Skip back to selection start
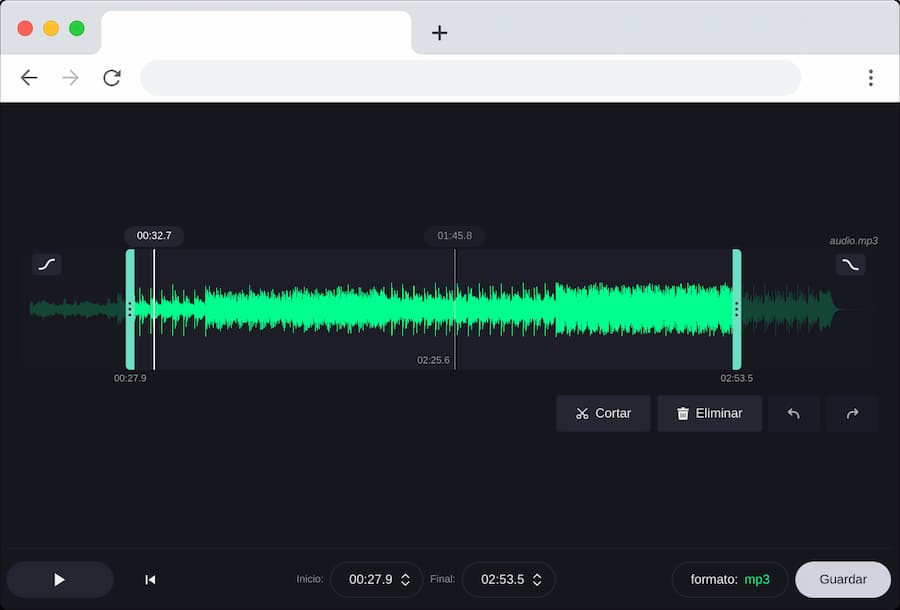 tap(150, 580)
